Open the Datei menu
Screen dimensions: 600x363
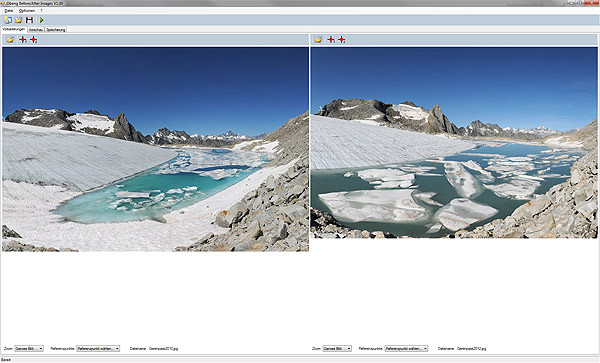[8, 11]
